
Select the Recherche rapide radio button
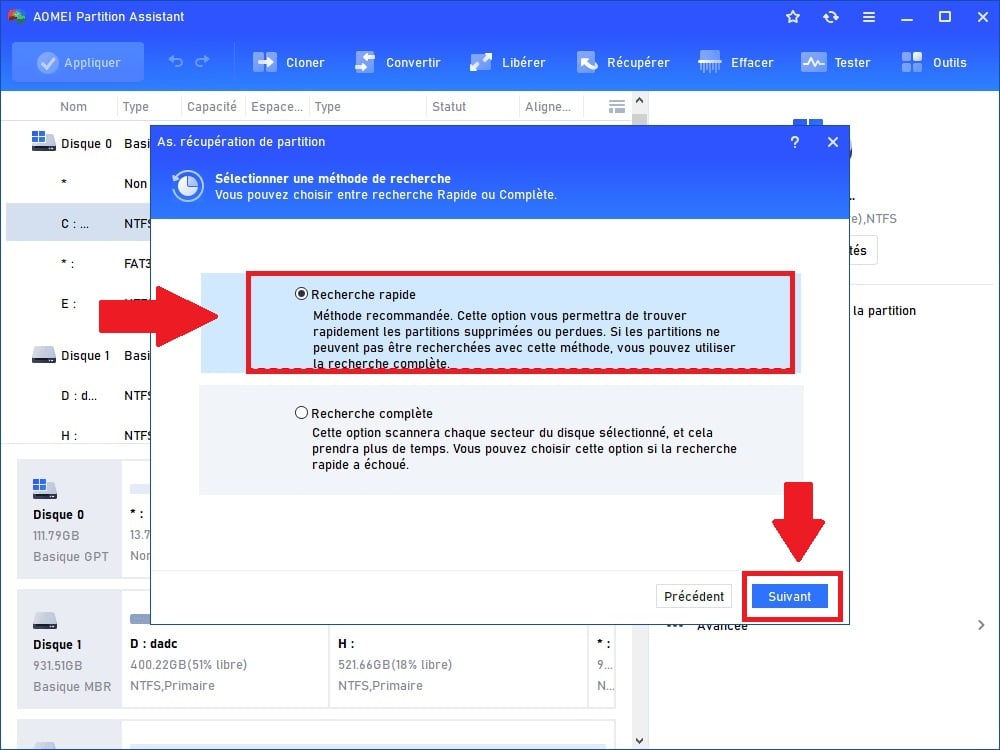(302, 295)
